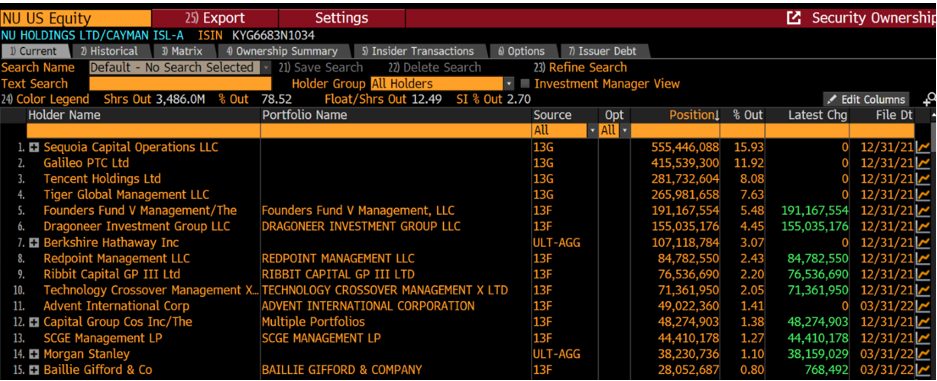Switch to the Current tab
Viewport: 937px width, 381px height.
pyautogui.click(x=36, y=51)
